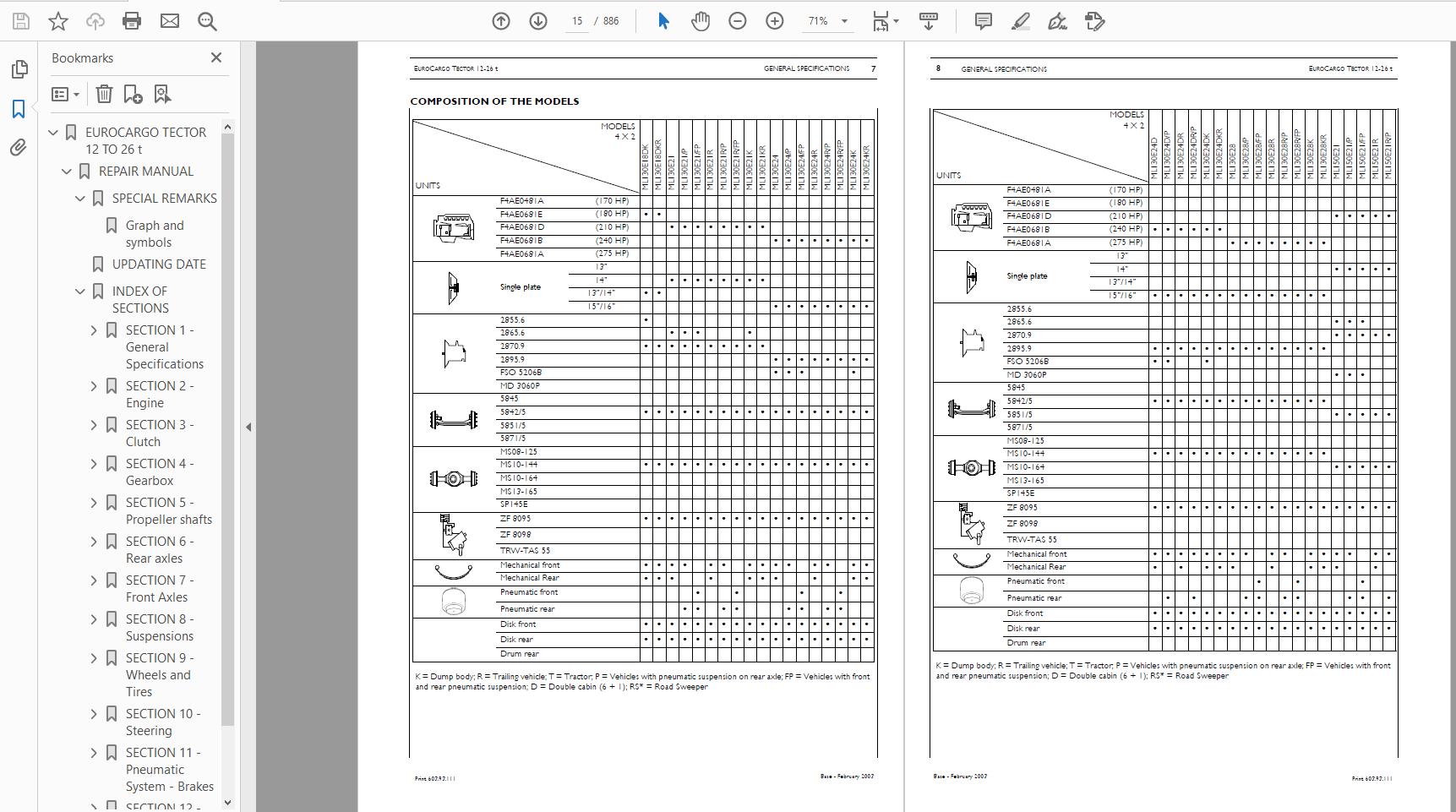
Task: Go to SECTION 1 - General Specifications bookmark
Action: tap(165, 347)
